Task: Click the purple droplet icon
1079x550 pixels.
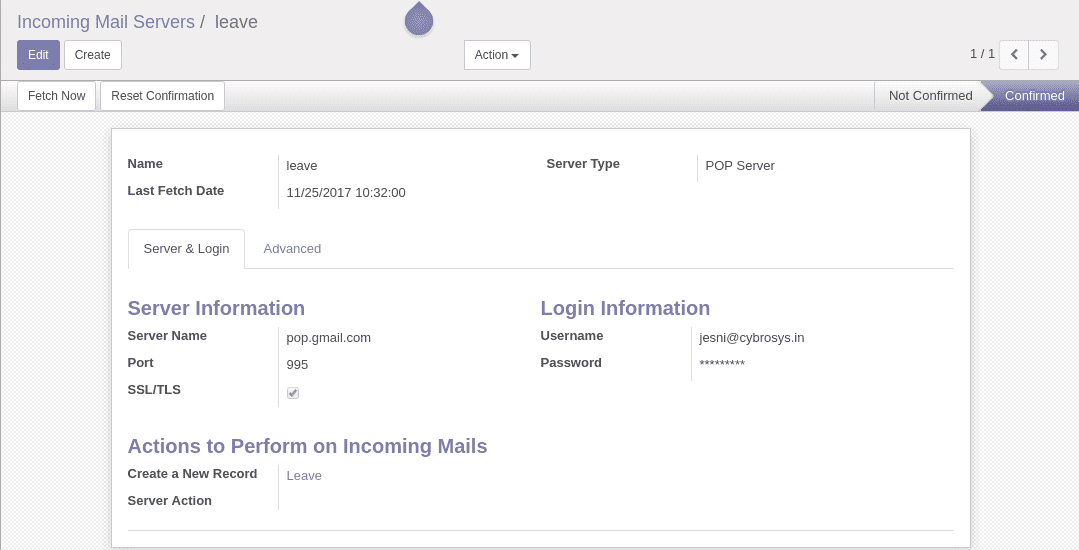Action: tap(418, 19)
